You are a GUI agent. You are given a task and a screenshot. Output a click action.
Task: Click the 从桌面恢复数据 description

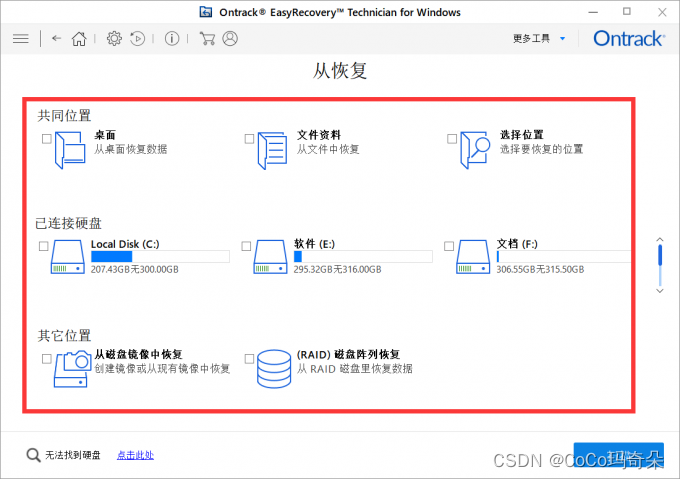pyautogui.click(x=131, y=149)
